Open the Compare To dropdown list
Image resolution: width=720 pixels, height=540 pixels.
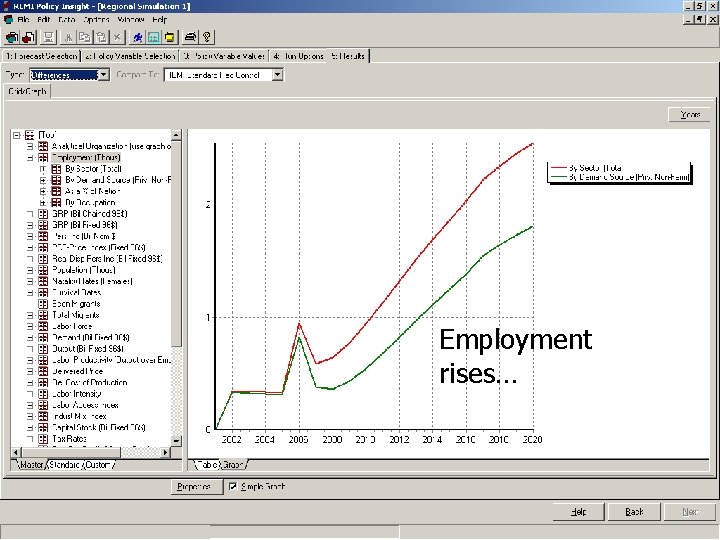277,75
